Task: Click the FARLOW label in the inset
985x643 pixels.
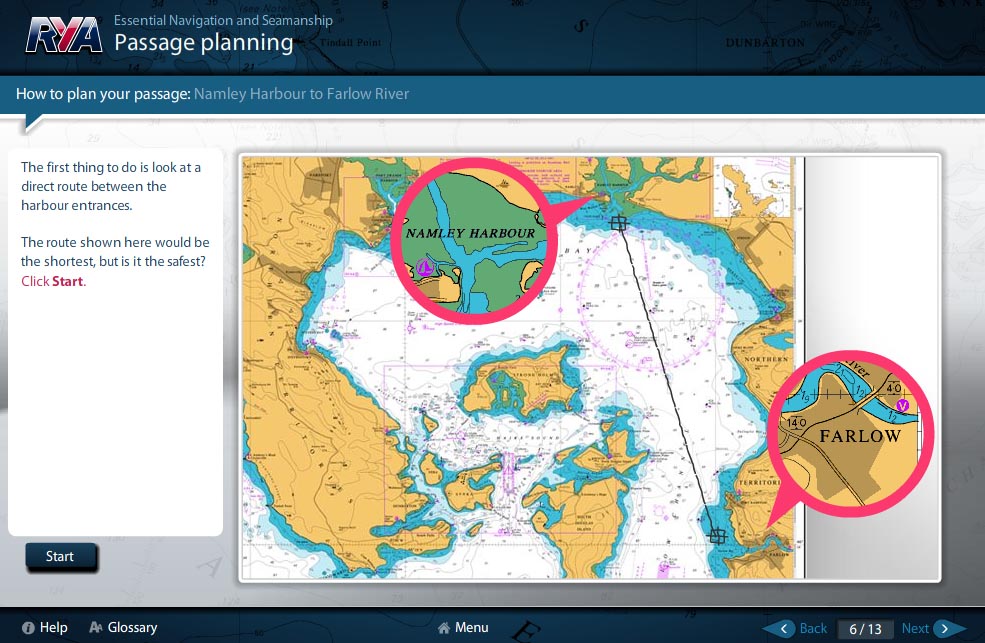Action: pyautogui.click(x=861, y=436)
